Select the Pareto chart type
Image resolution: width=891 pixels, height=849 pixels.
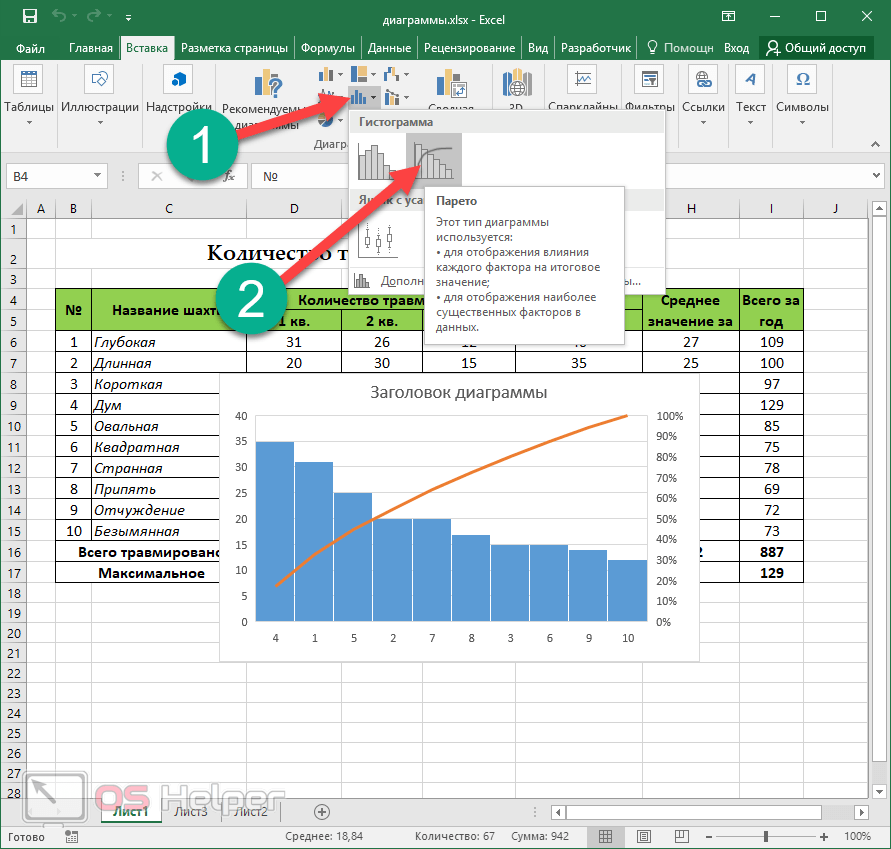[434, 160]
